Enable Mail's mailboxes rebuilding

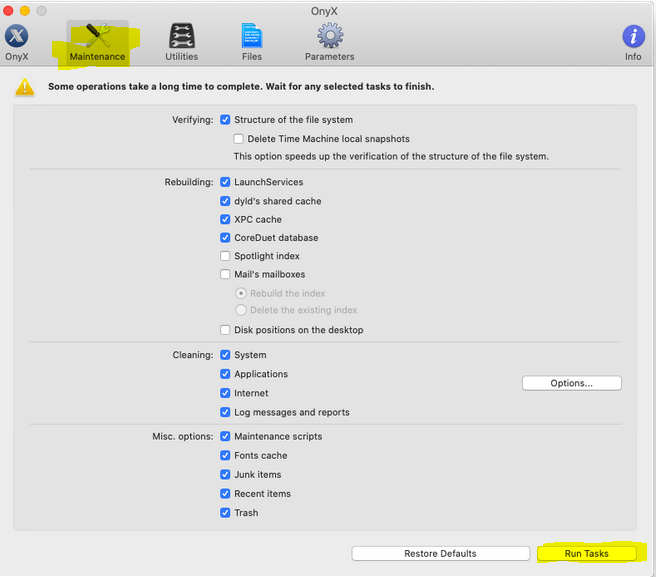pos(225,274)
